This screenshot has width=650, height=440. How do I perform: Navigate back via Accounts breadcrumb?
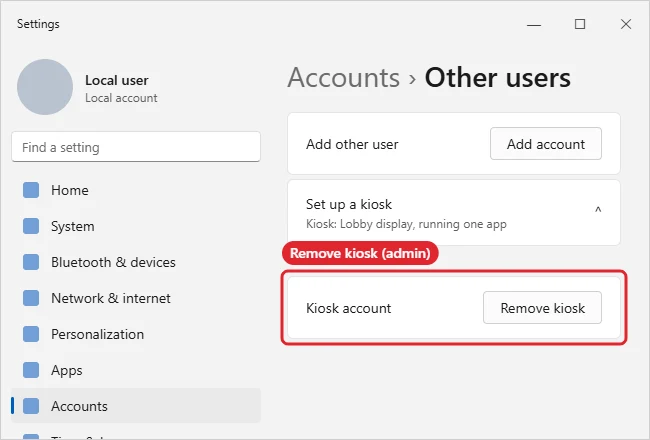(344, 78)
